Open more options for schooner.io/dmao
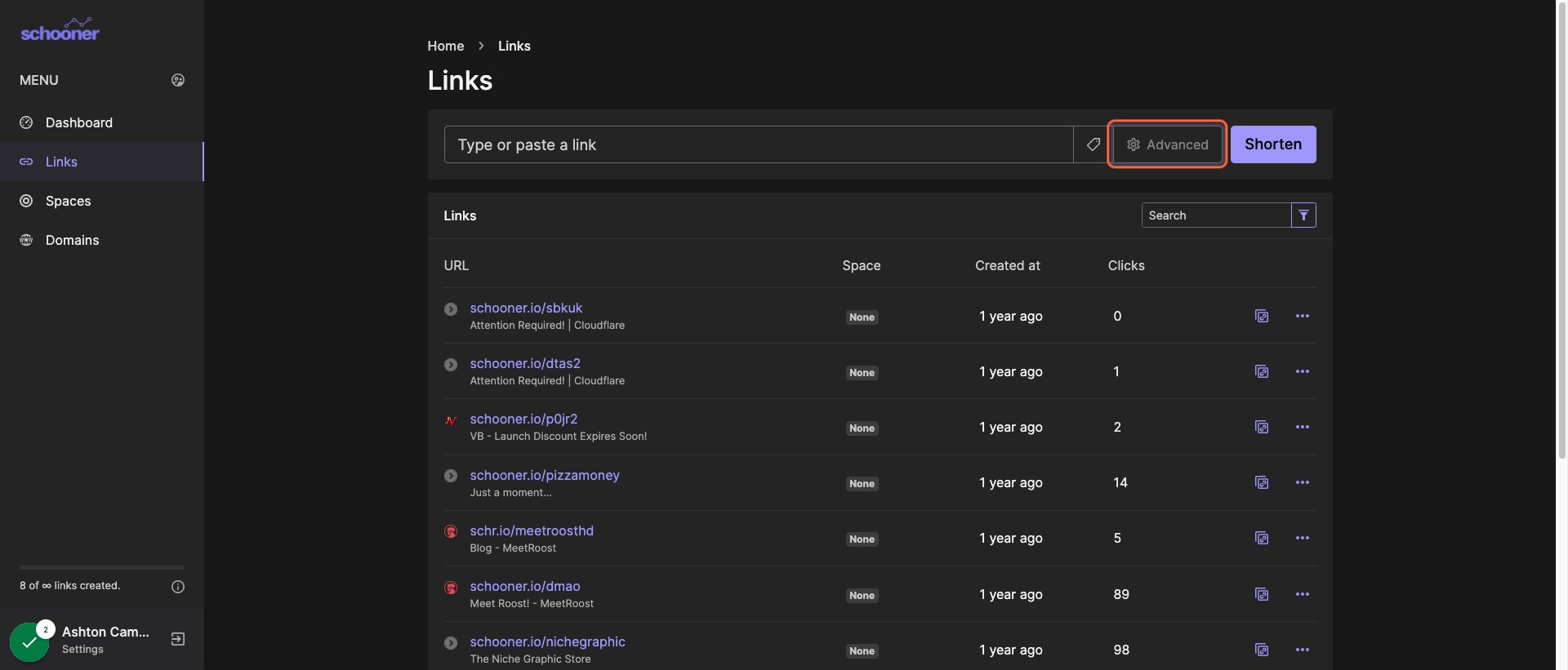The height and width of the screenshot is (670, 1568). pos(1303,594)
